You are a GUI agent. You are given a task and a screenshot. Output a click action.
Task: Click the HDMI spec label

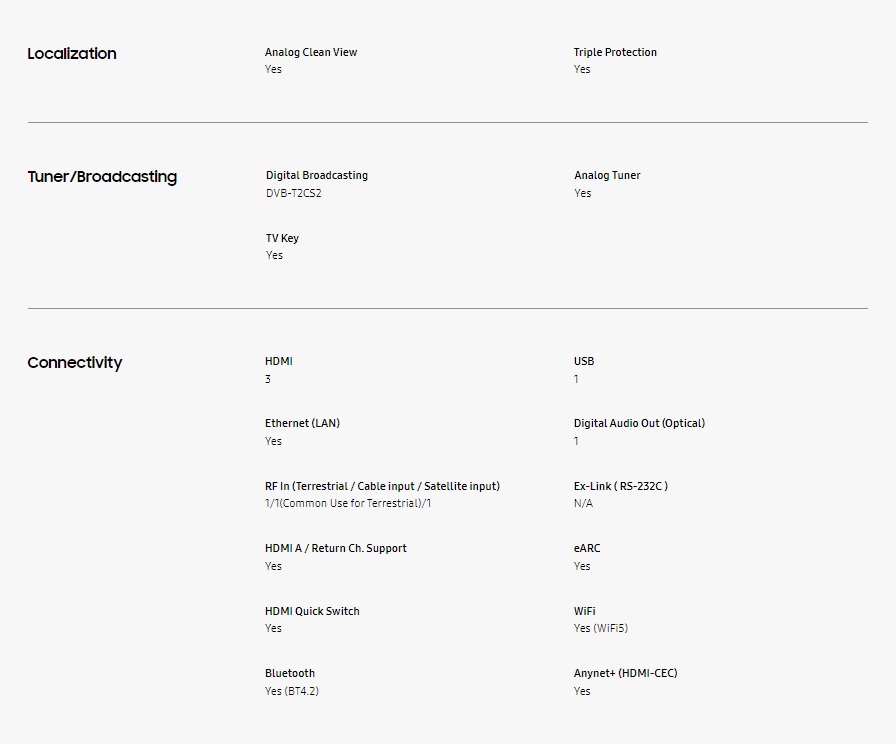279,361
